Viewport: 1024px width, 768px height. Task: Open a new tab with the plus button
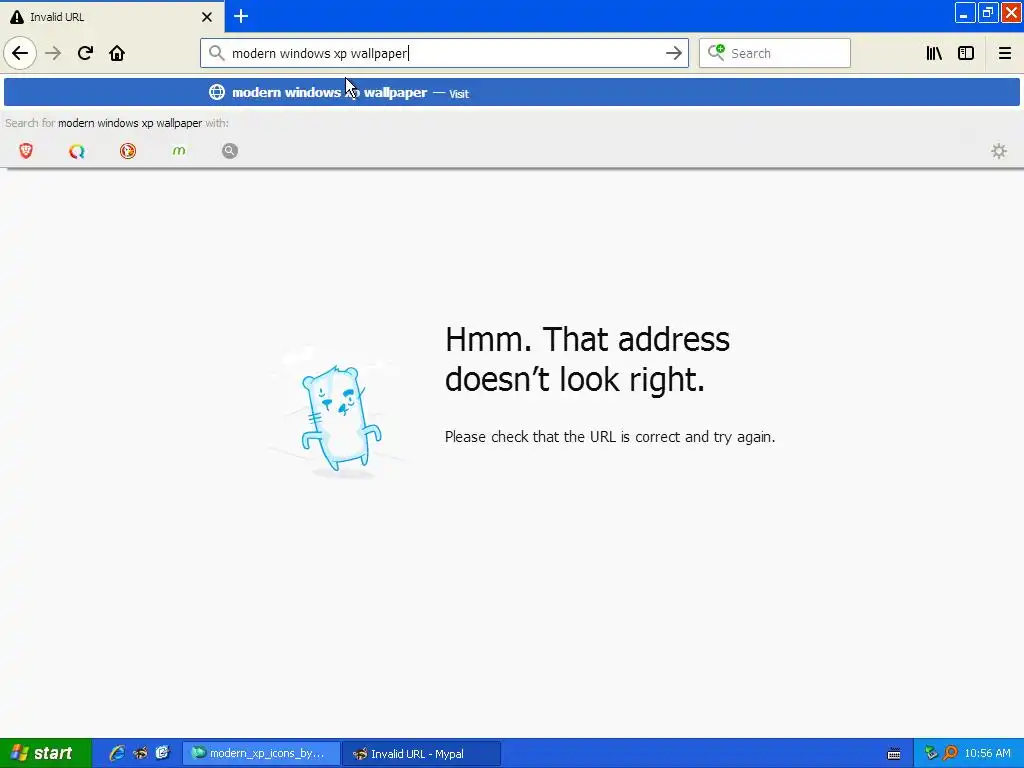[x=241, y=16]
